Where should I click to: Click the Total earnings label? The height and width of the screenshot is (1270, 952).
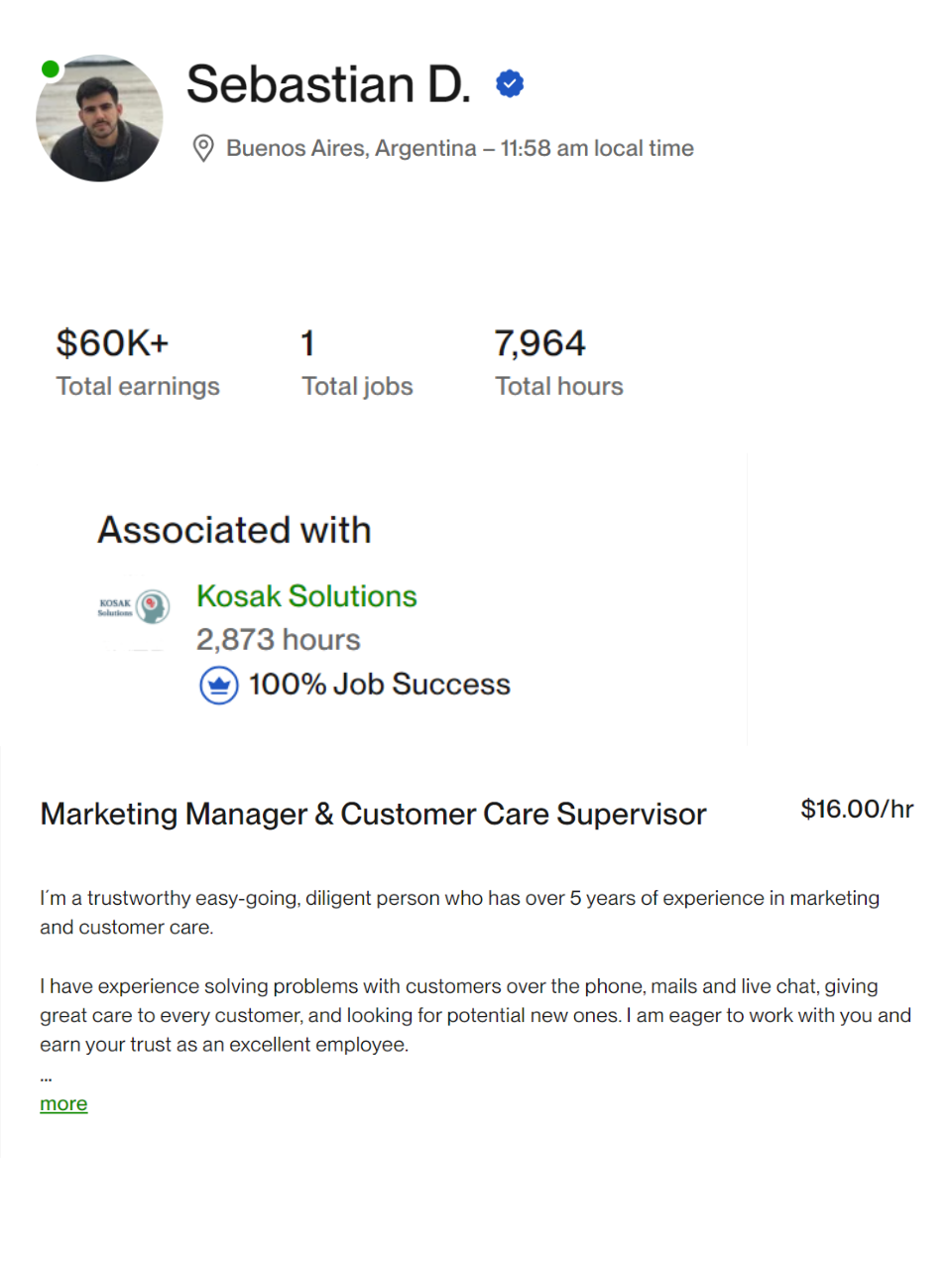(138, 387)
